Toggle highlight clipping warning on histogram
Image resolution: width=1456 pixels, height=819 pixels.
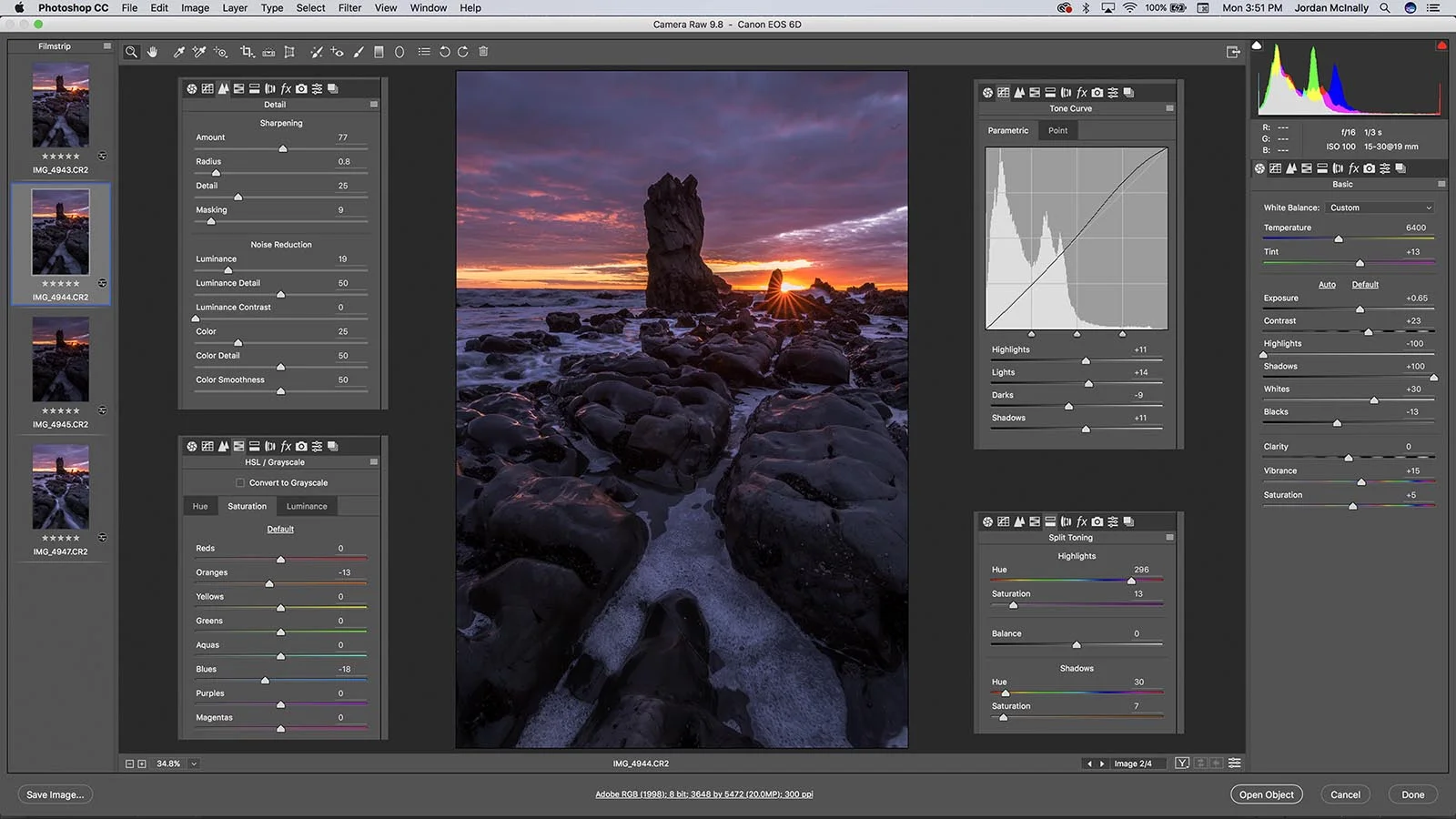[x=1441, y=45]
